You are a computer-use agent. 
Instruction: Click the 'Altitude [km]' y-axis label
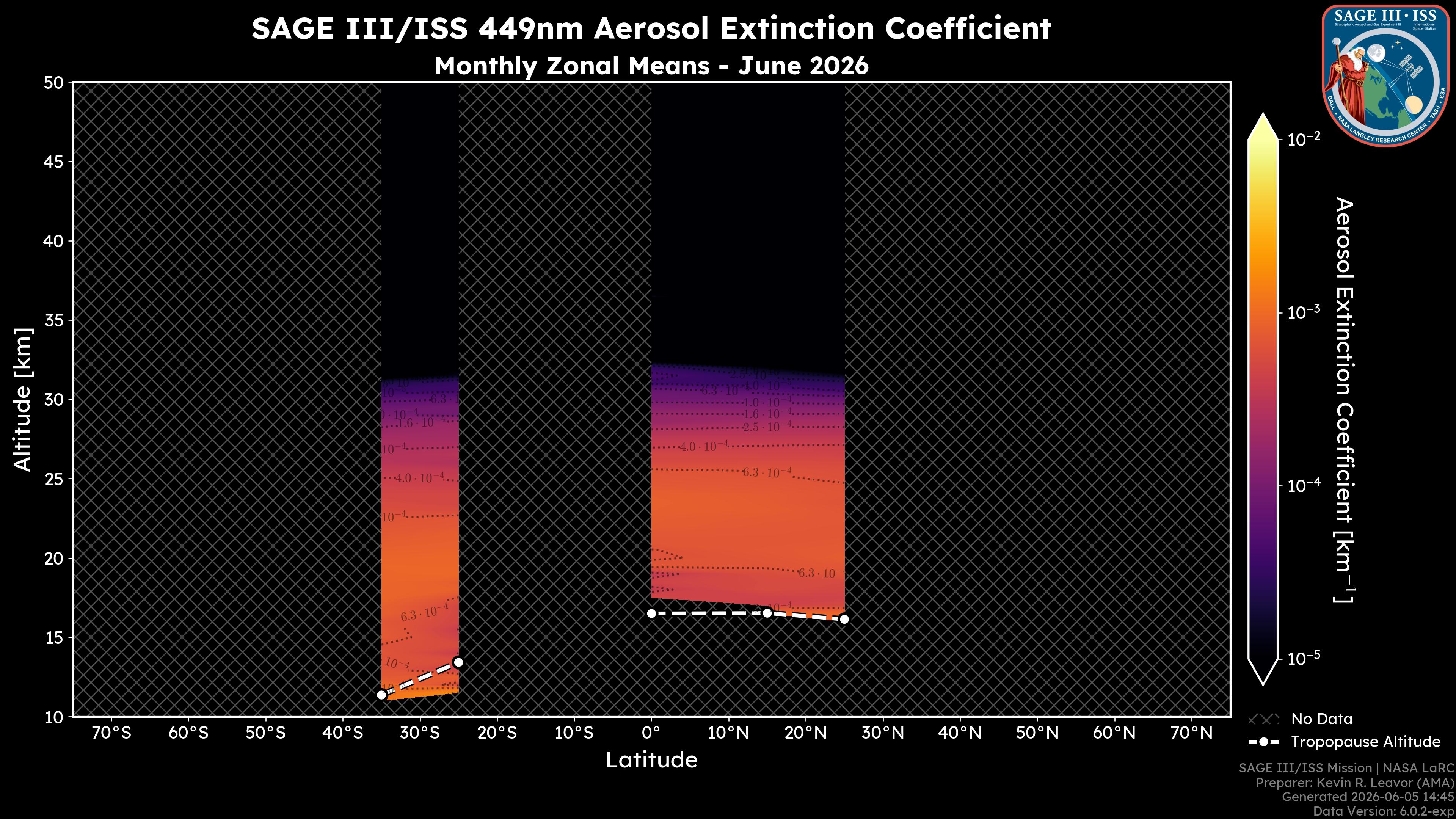click(x=23, y=399)
